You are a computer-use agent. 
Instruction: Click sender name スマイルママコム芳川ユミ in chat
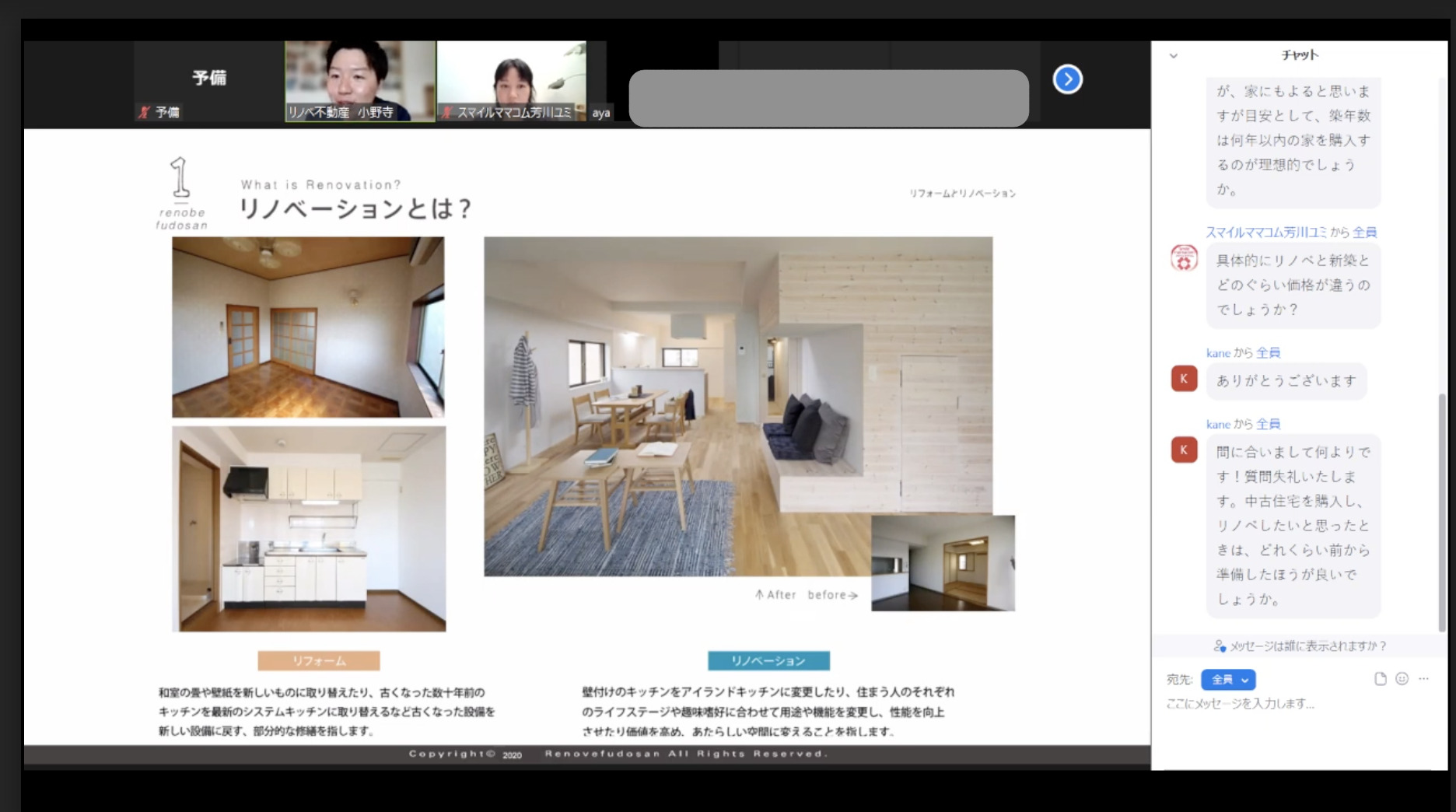(1266, 232)
